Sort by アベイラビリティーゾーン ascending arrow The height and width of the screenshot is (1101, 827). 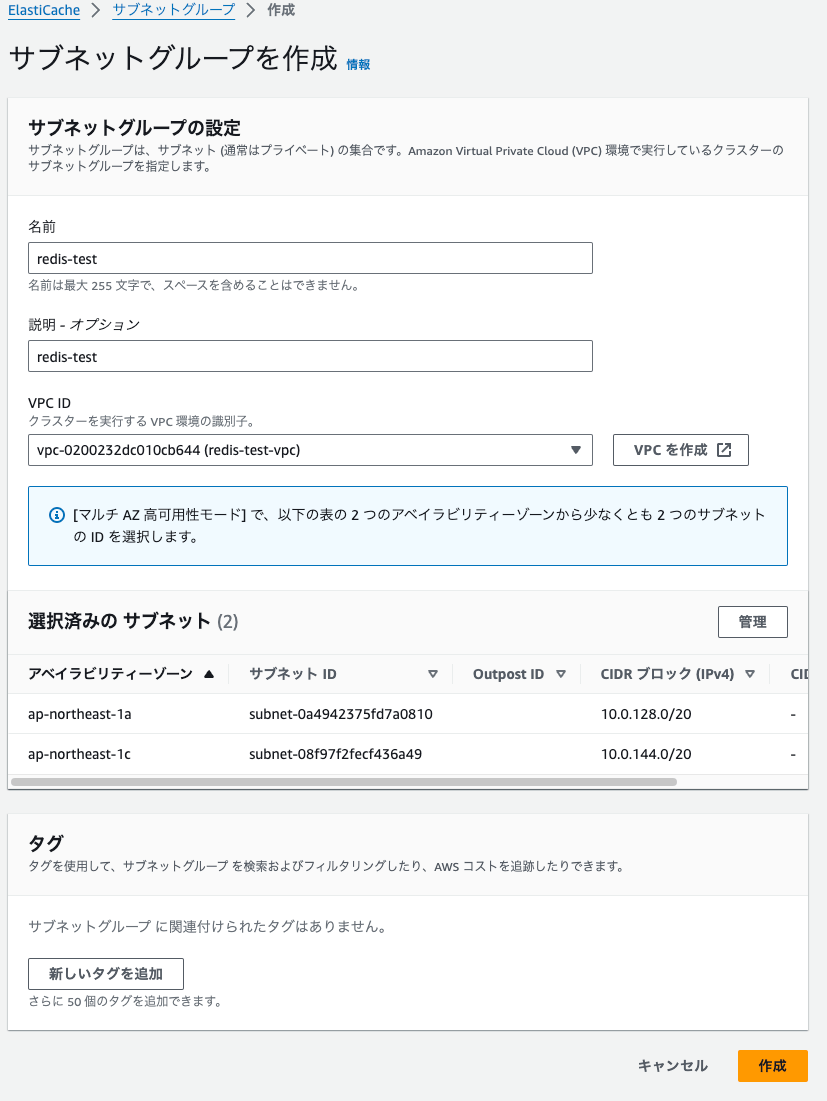(209, 674)
